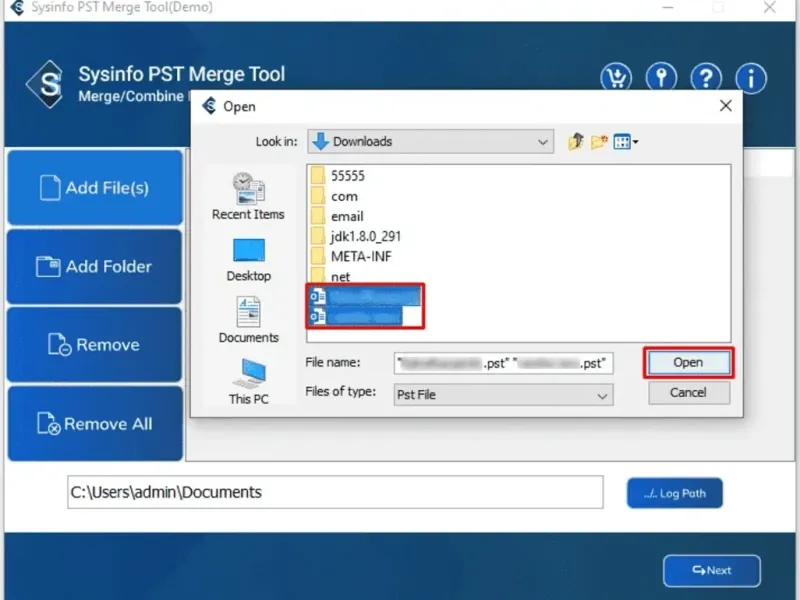Click the Remove All button
Image resolution: width=800 pixels, height=600 pixels.
[95, 423]
